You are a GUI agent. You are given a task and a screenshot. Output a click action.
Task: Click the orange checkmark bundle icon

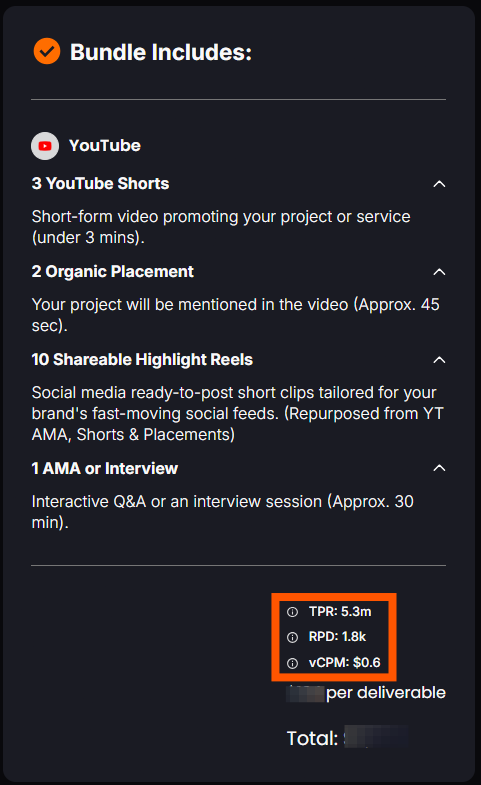pyautogui.click(x=47, y=51)
